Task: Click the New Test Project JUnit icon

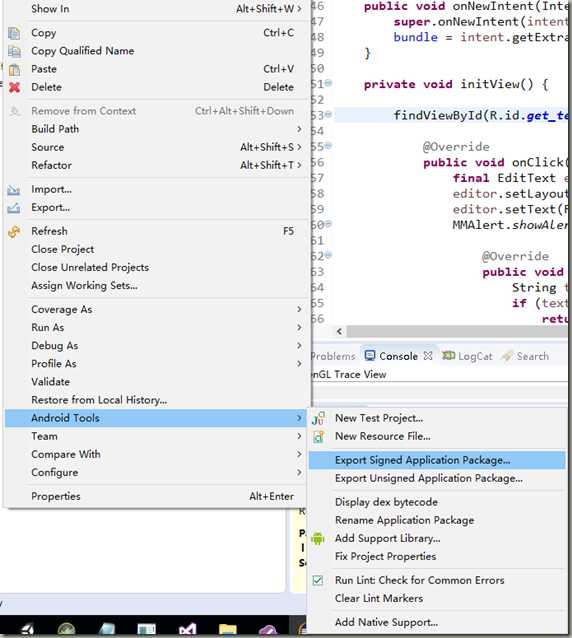Action: pyautogui.click(x=318, y=418)
